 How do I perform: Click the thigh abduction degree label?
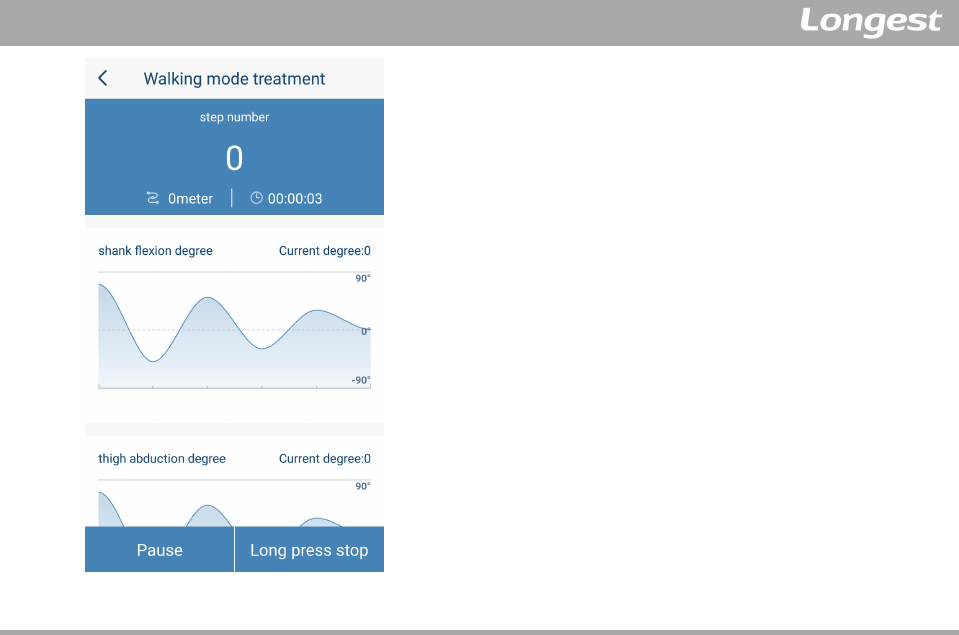(162, 459)
